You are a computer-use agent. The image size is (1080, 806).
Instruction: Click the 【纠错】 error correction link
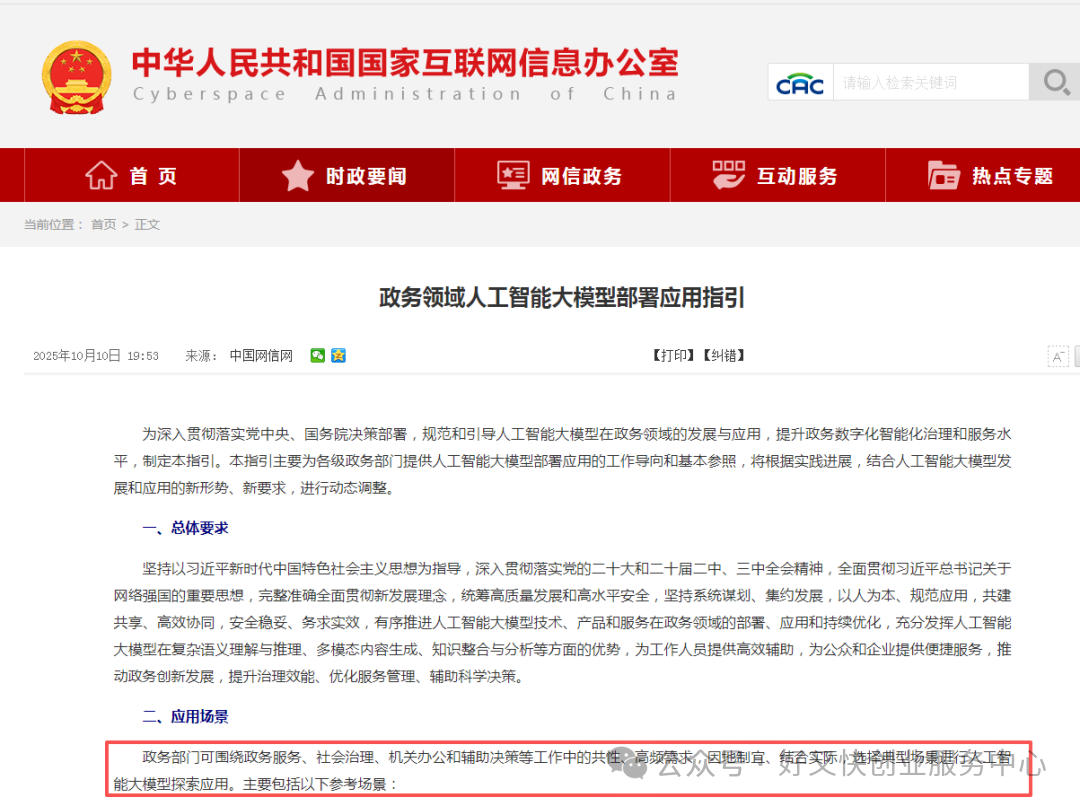[725, 355]
